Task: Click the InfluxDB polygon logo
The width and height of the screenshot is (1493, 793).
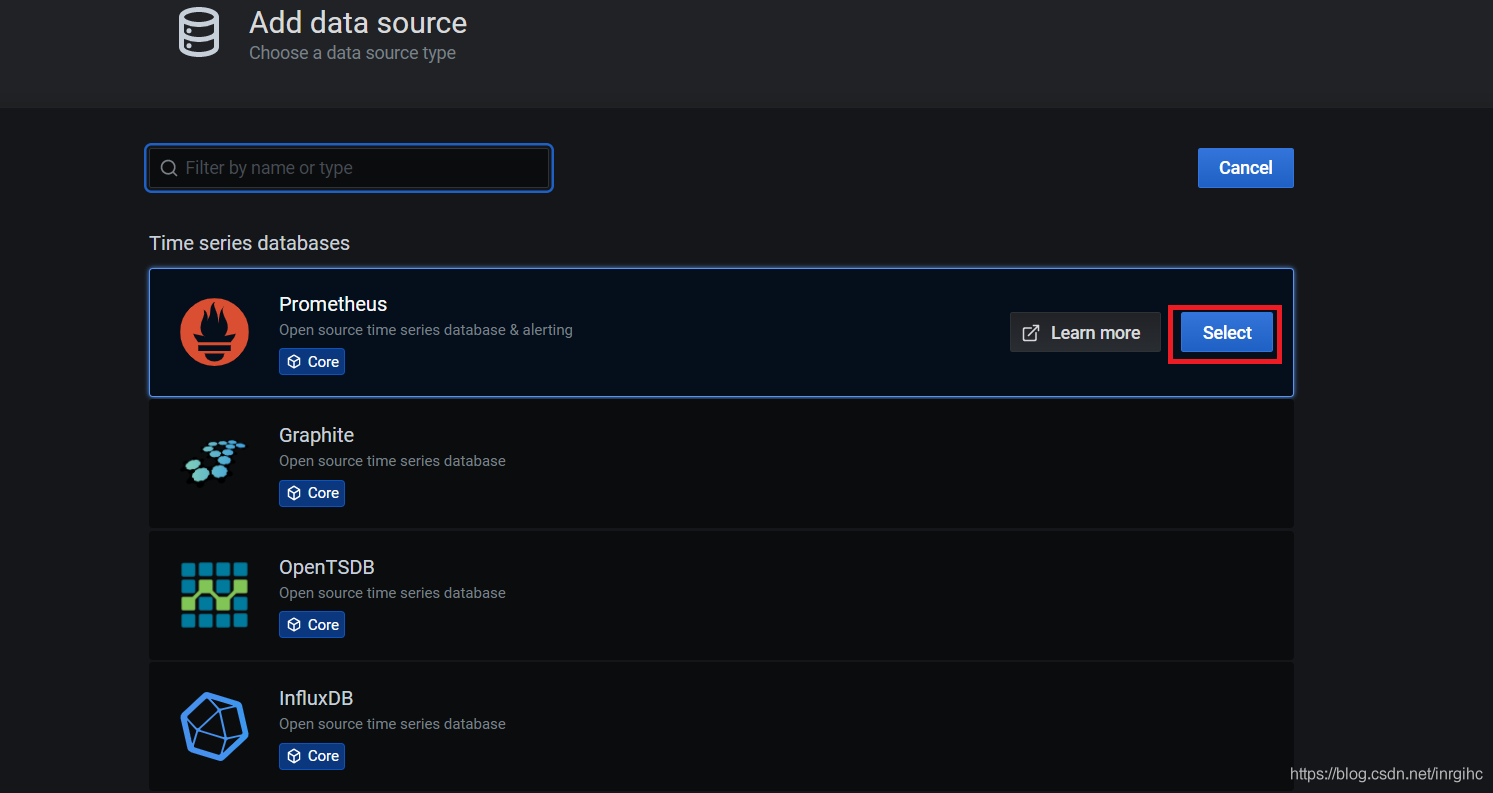Action: pos(214,724)
